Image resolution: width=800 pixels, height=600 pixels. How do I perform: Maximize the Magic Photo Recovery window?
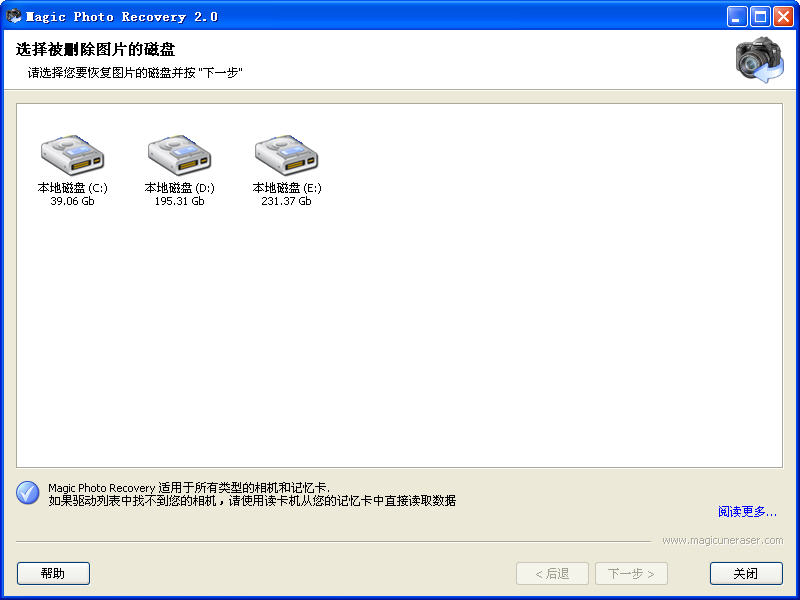click(760, 16)
